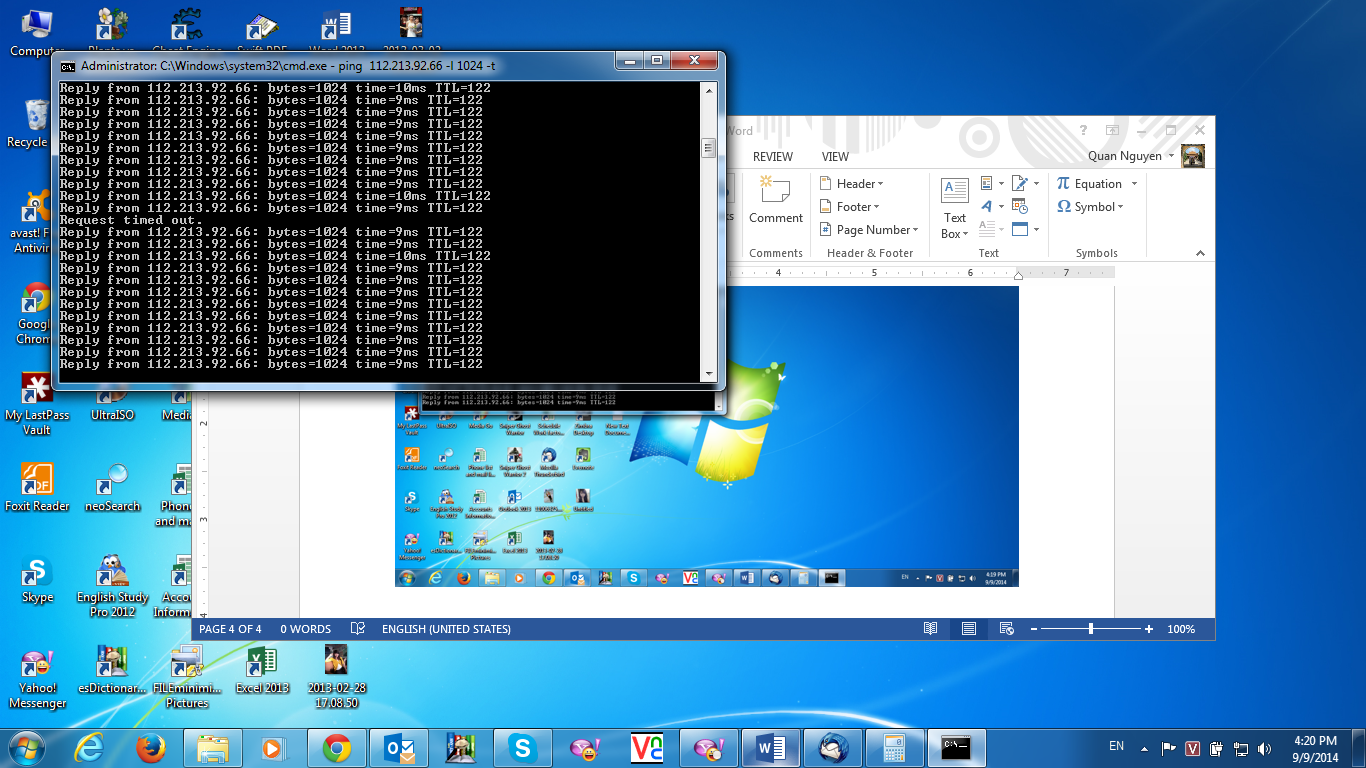Open zoom dialog via 100% label
The image size is (1366, 768).
(x=1182, y=629)
